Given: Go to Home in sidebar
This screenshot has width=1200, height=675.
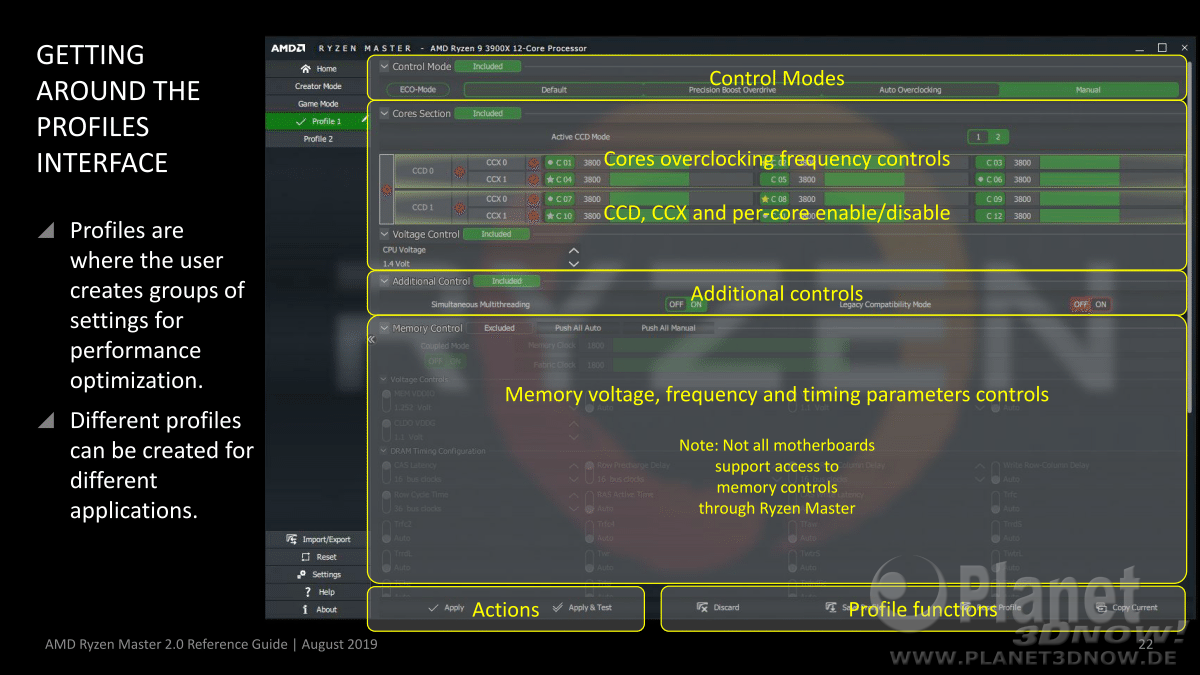Looking at the screenshot, I should (x=316, y=69).
